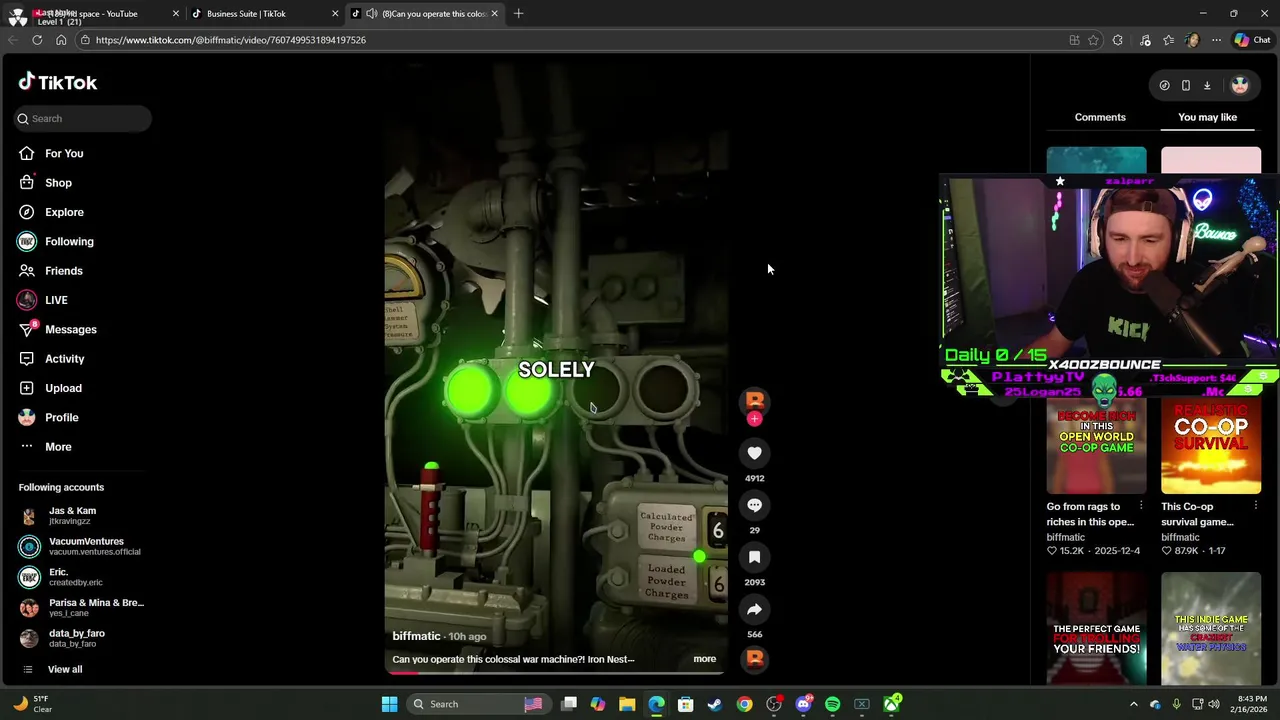Open the video's comments via the bubble icon
The height and width of the screenshot is (720, 1280).
click(x=754, y=505)
